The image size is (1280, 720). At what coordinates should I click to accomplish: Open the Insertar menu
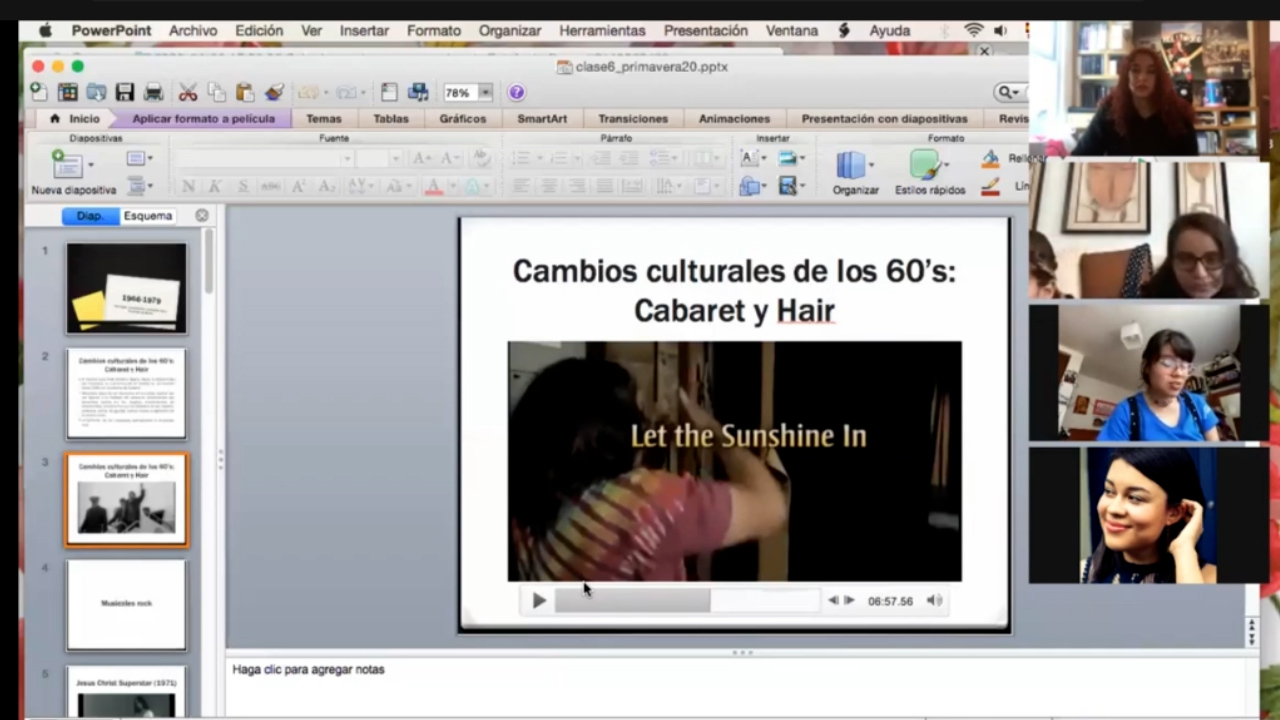[x=364, y=31]
